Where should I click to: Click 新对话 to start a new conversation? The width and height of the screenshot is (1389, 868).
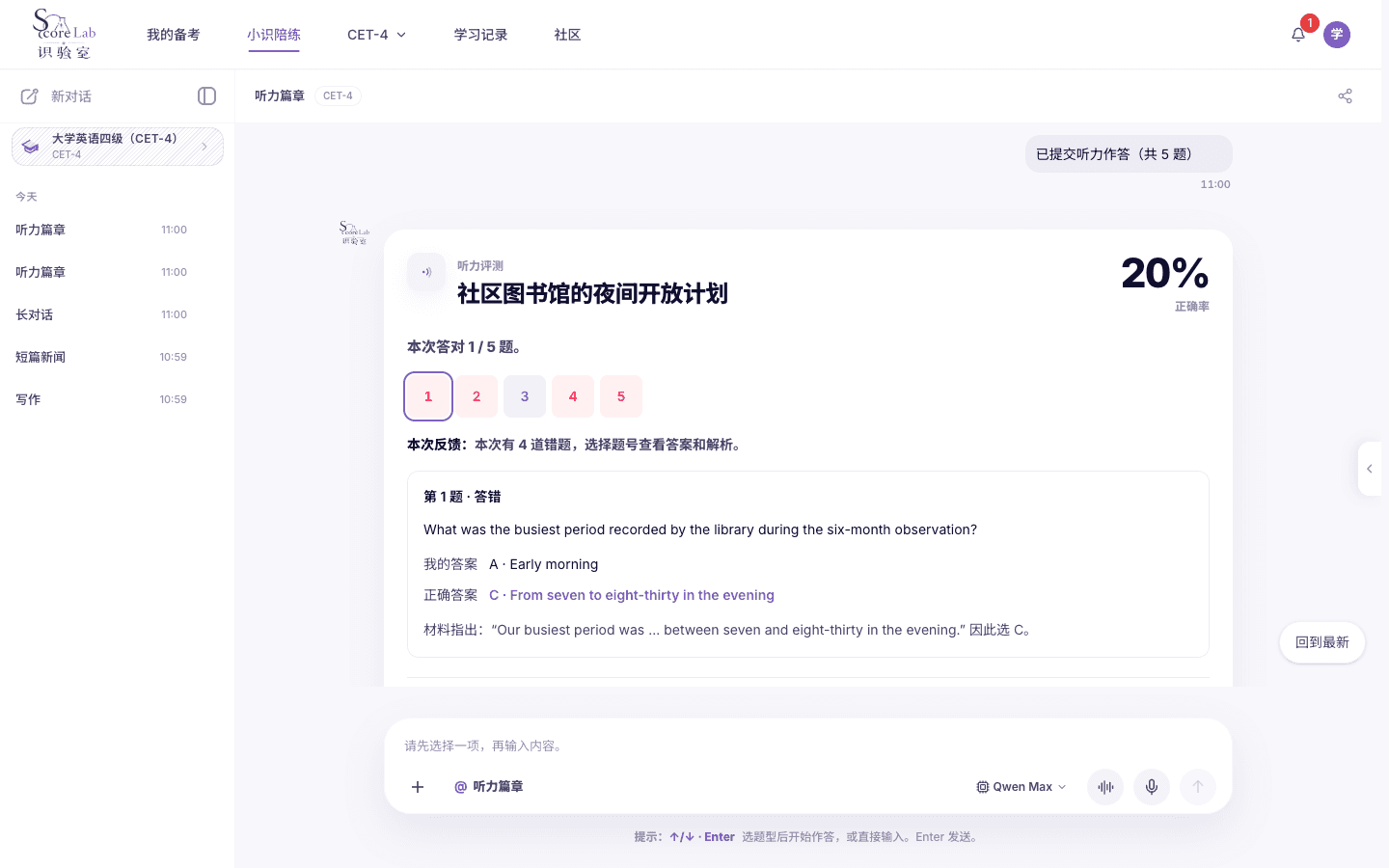71,96
